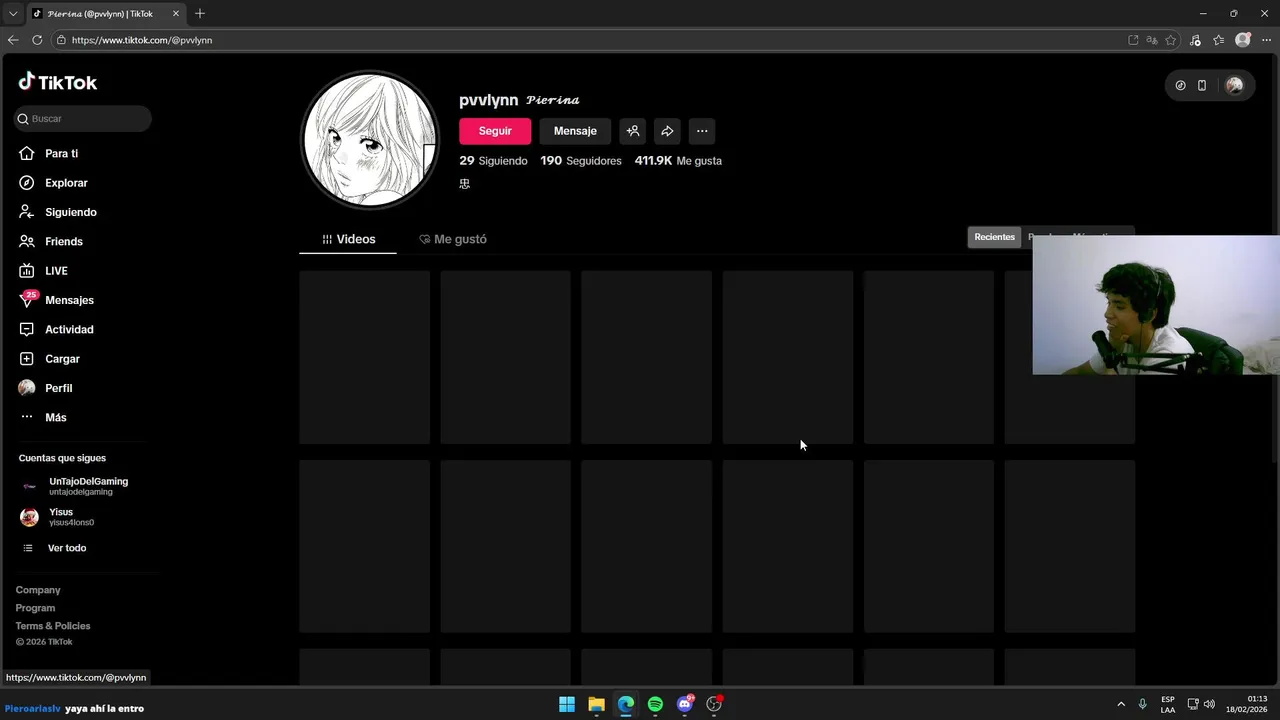Click the 411.9K Me gusta count
This screenshot has width=1280, height=720.
678,161
